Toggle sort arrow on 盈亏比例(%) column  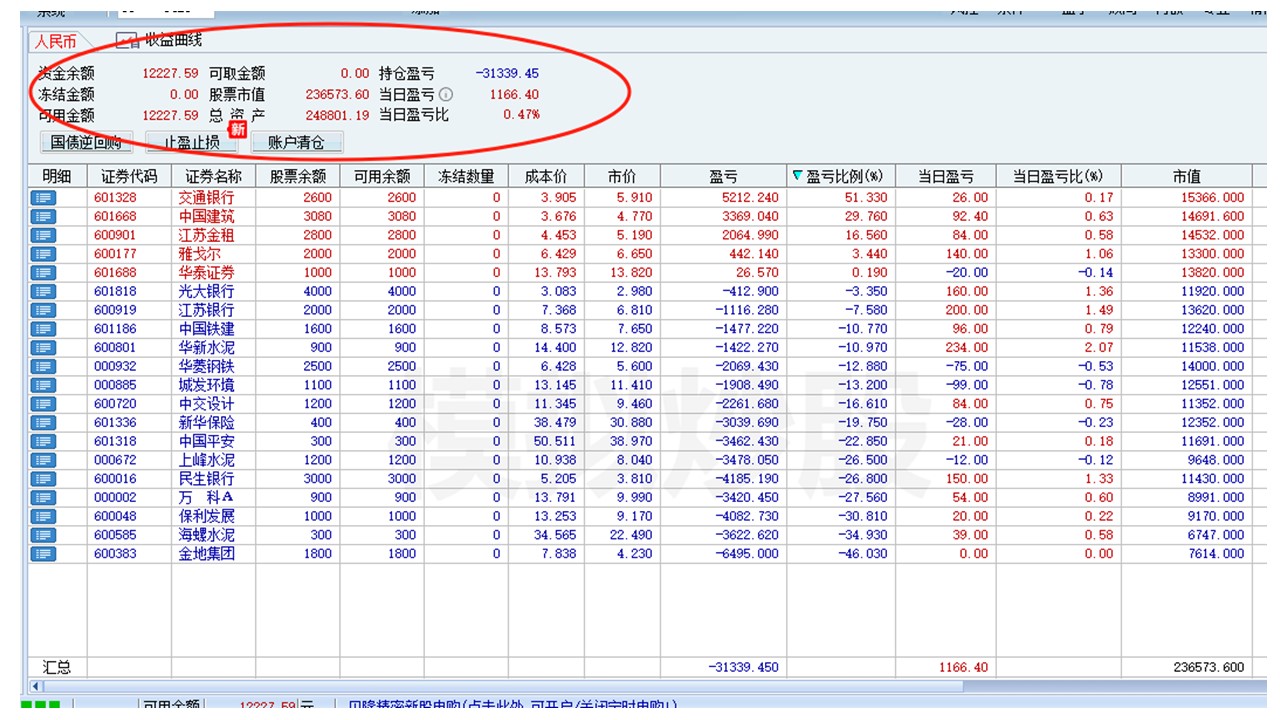pos(797,176)
